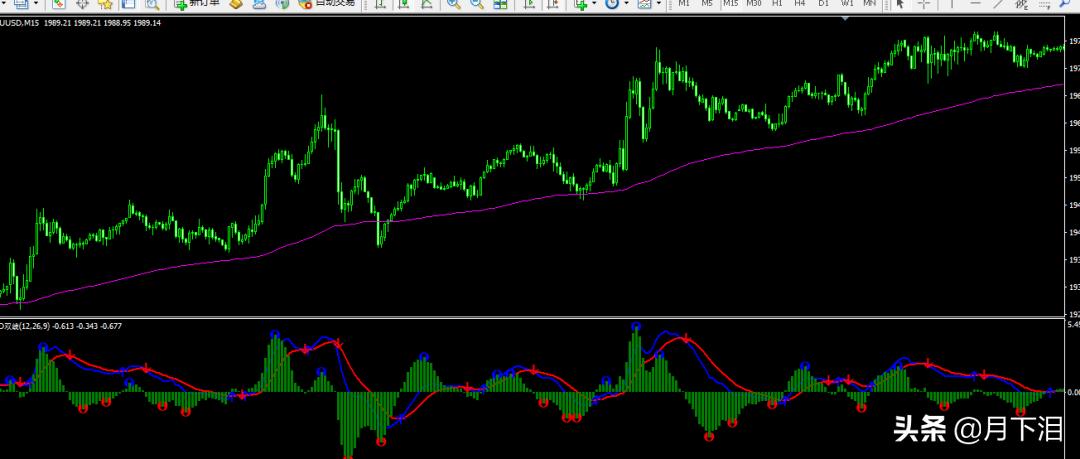Open the Strategy Tester icon

pyautogui.click(x=151, y=4)
